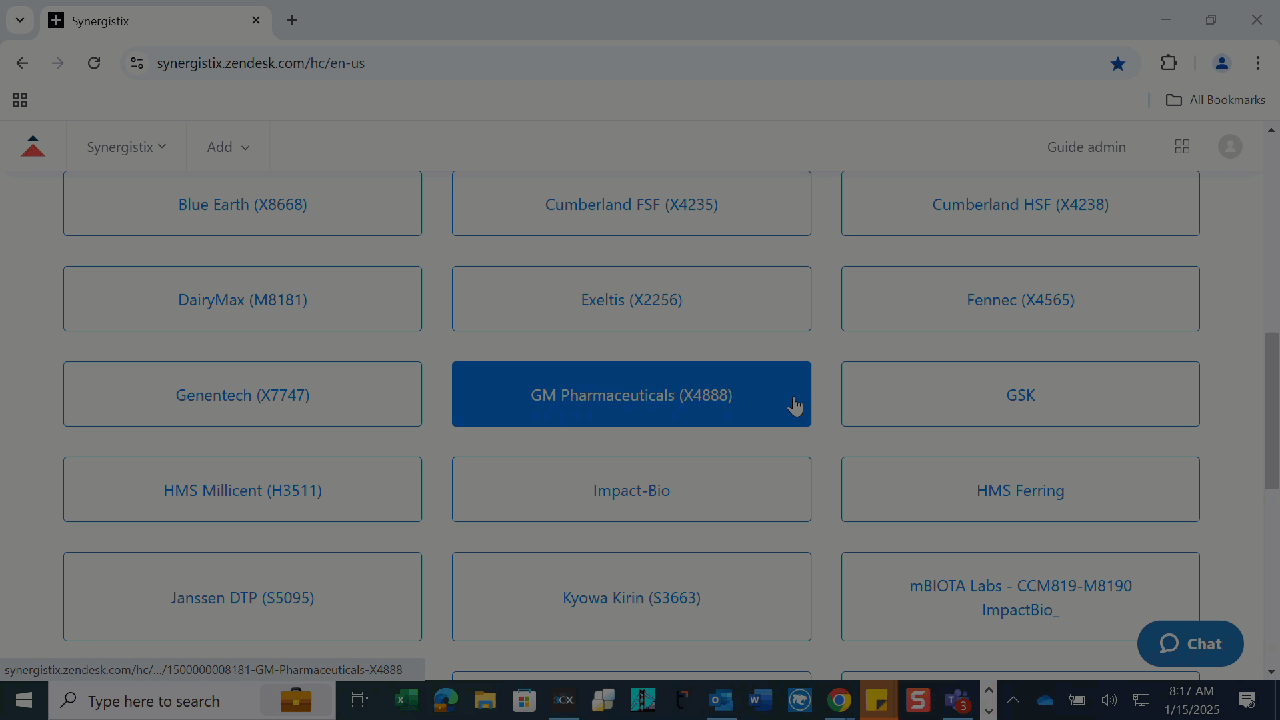Open Cumberland HSF (X4238) category
The image size is (1280, 720).
[1020, 204]
